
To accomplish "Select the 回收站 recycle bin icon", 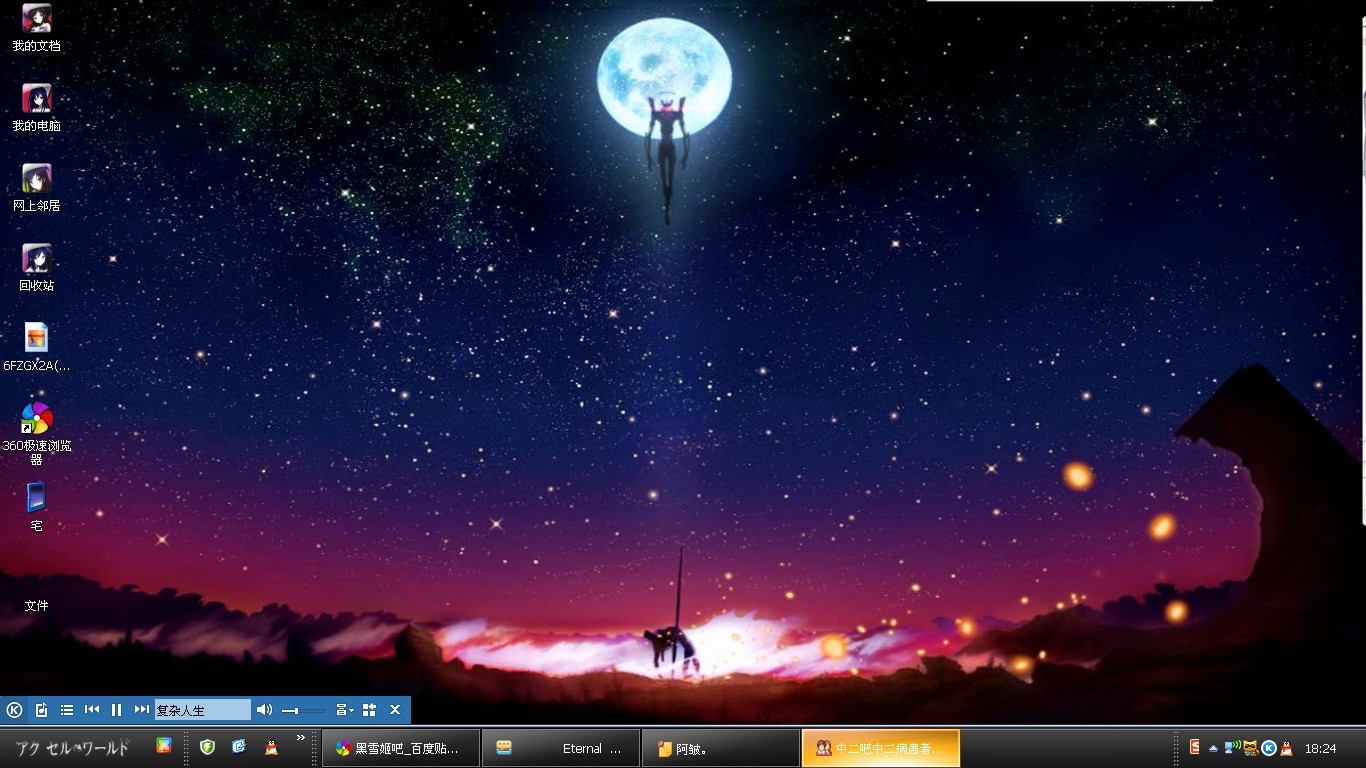I will pos(36,268).
